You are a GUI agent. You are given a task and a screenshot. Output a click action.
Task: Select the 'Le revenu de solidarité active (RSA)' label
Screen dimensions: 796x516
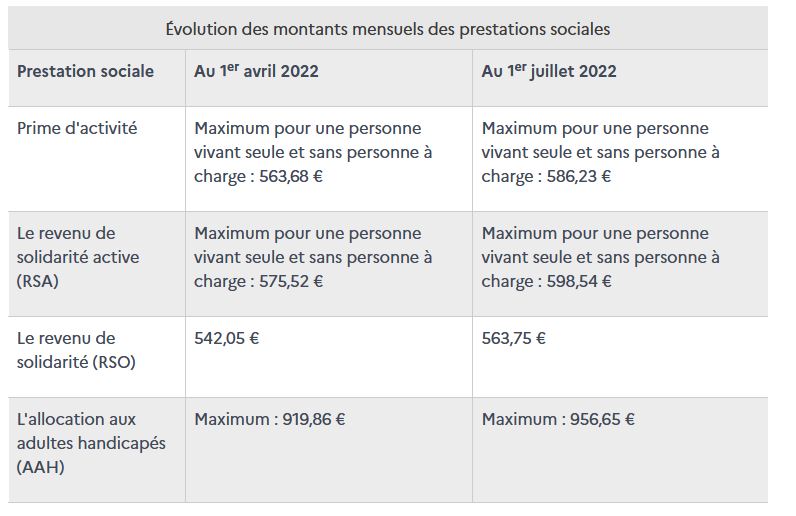[x=78, y=257]
